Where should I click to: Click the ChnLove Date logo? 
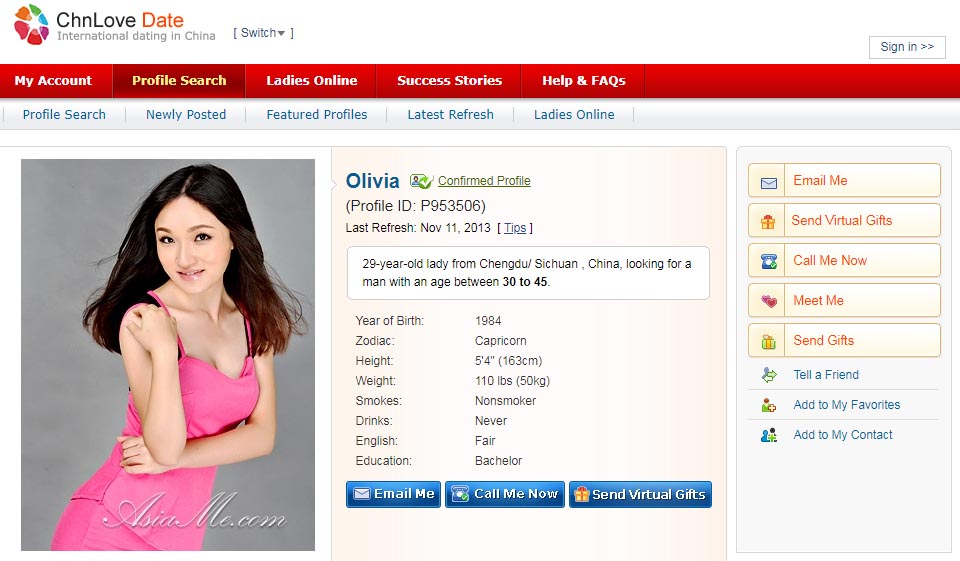[x=114, y=25]
